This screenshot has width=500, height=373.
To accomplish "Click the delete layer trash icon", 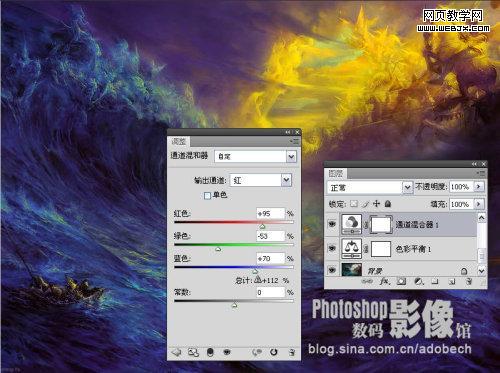I will pos(469,282).
